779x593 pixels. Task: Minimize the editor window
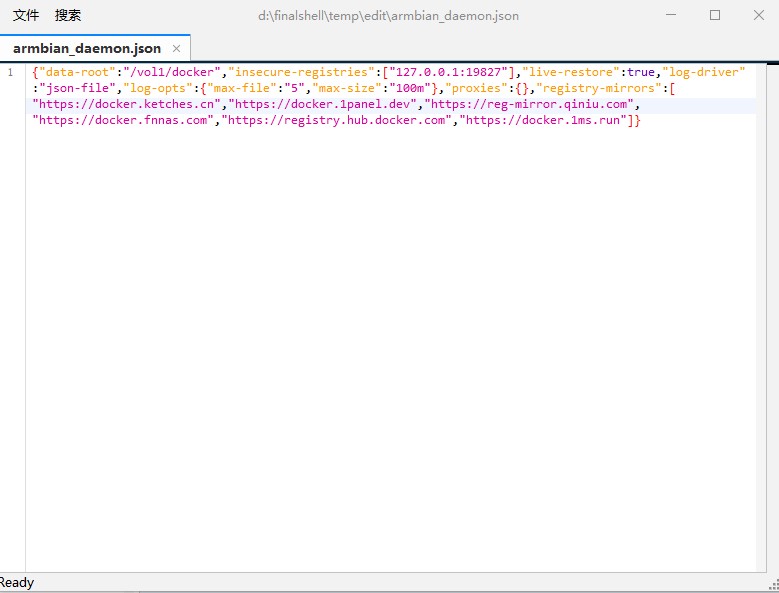click(669, 15)
